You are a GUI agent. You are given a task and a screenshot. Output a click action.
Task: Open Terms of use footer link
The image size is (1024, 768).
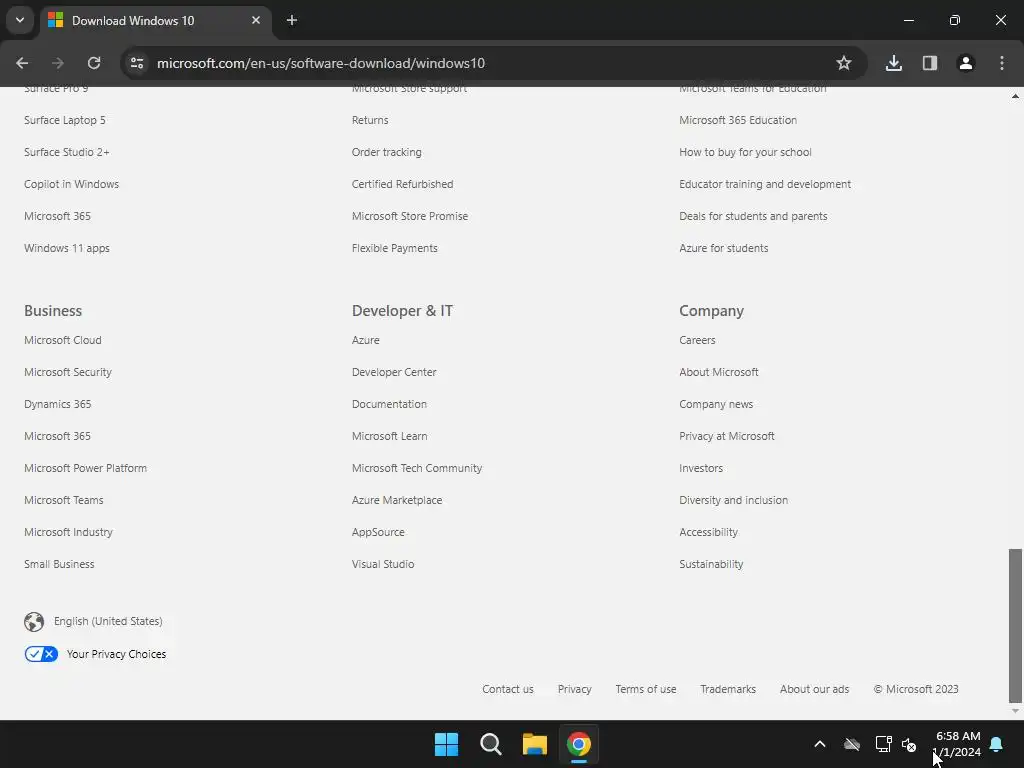click(645, 689)
